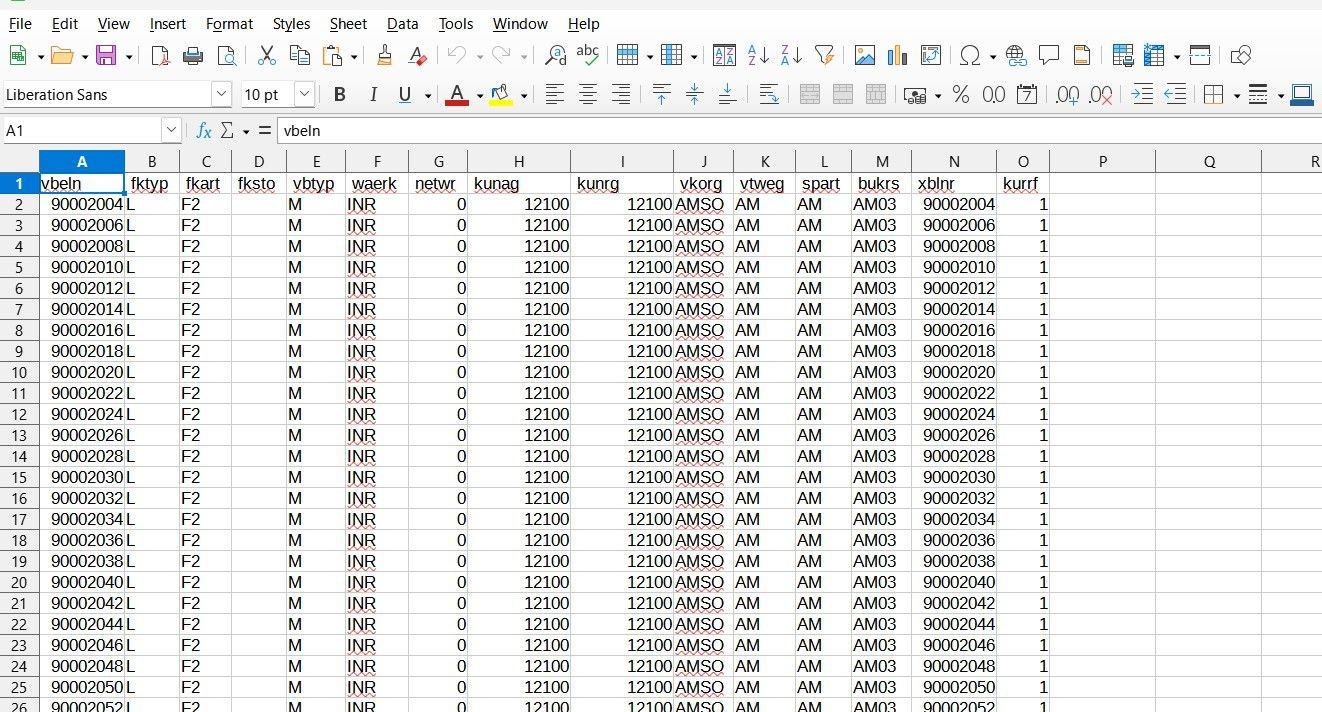Screen dimensions: 1322x712
Task: Open the File menu
Action: pyautogui.click(x=20, y=23)
